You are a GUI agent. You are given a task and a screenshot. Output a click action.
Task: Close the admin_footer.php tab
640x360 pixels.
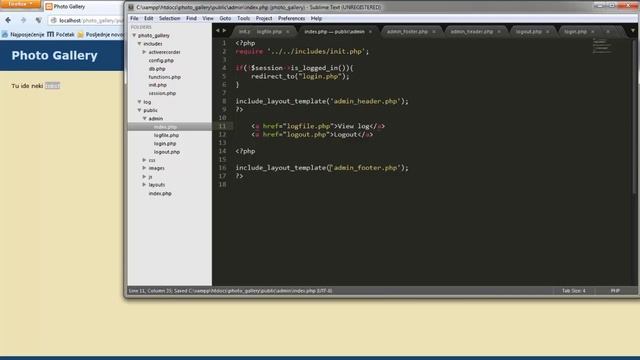pos(434,32)
